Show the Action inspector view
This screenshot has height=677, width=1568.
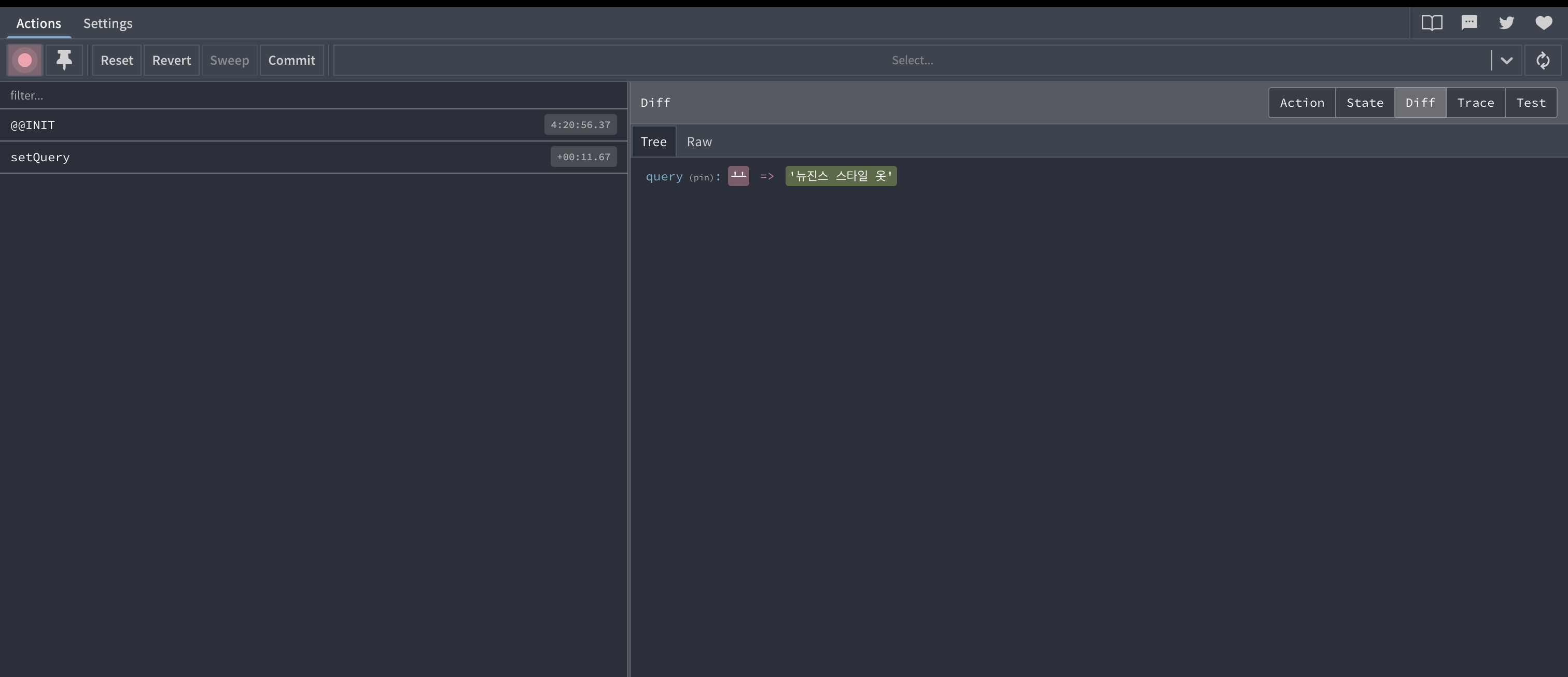pyautogui.click(x=1302, y=103)
